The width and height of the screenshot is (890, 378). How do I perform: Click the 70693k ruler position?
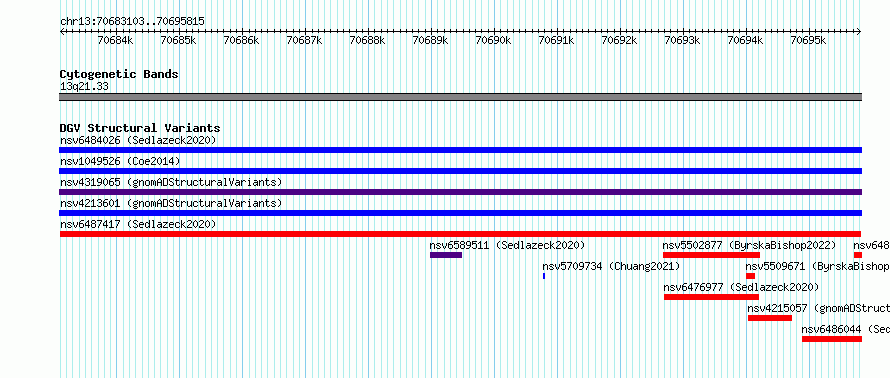683,40
